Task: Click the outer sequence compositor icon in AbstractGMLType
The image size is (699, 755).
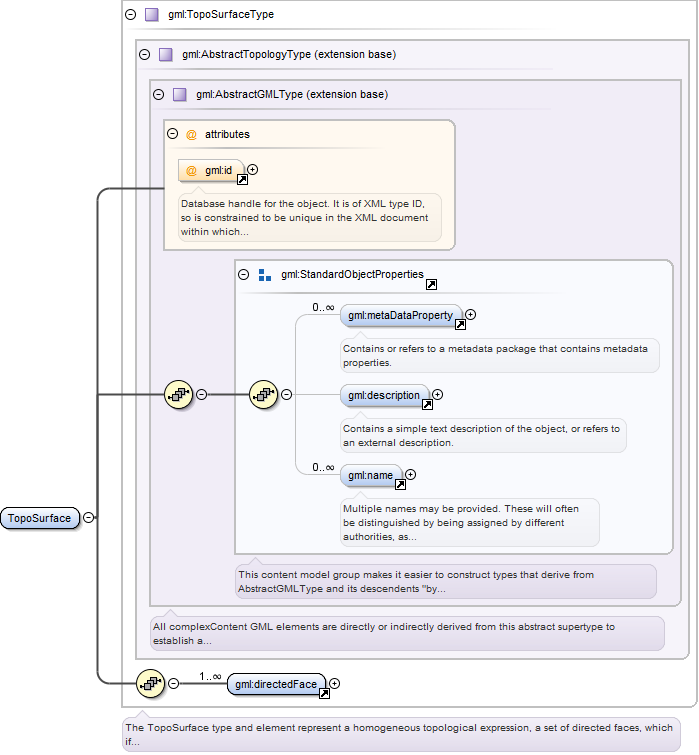Action: (179, 394)
